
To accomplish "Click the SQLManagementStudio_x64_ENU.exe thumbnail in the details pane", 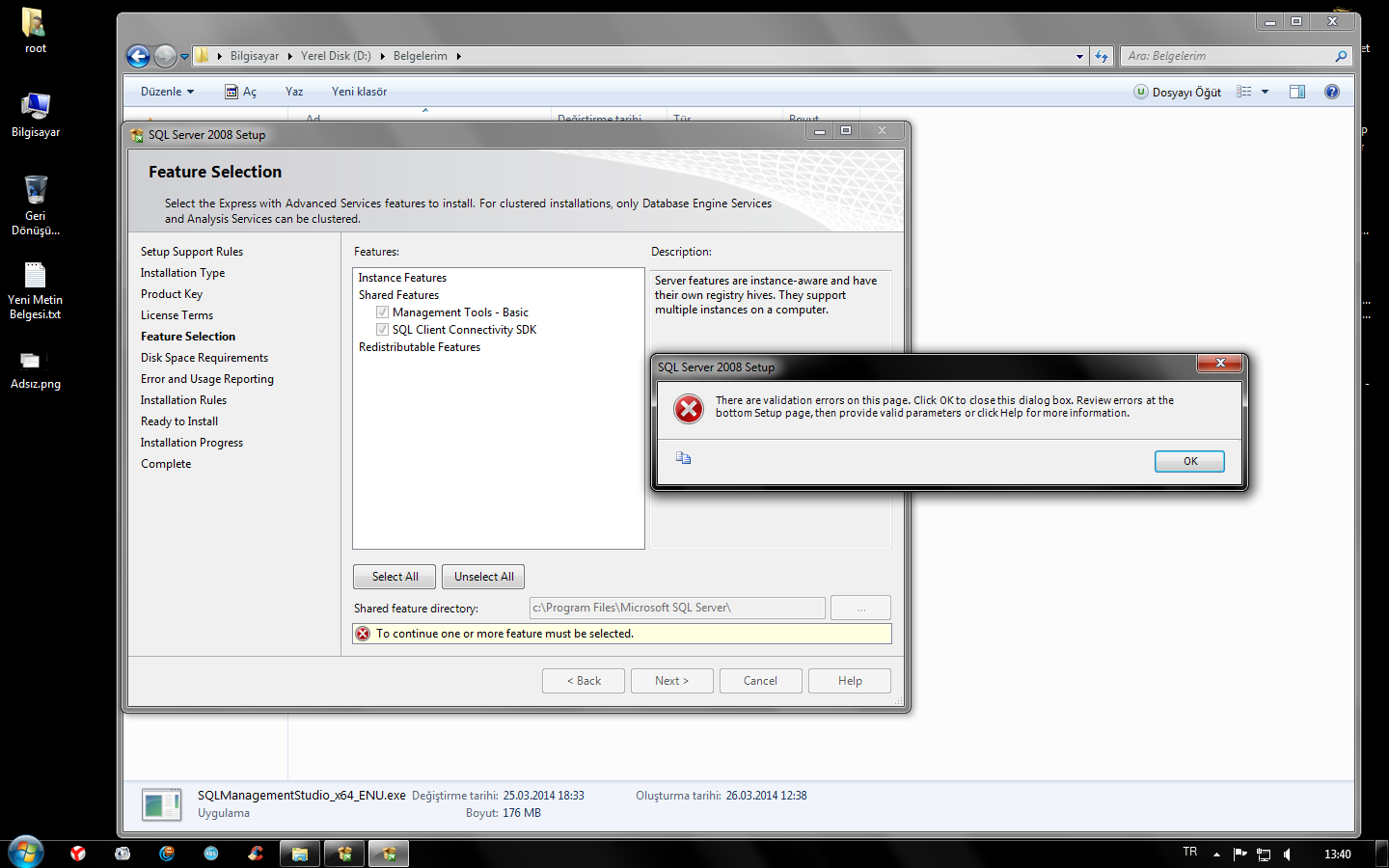I will coord(161,804).
